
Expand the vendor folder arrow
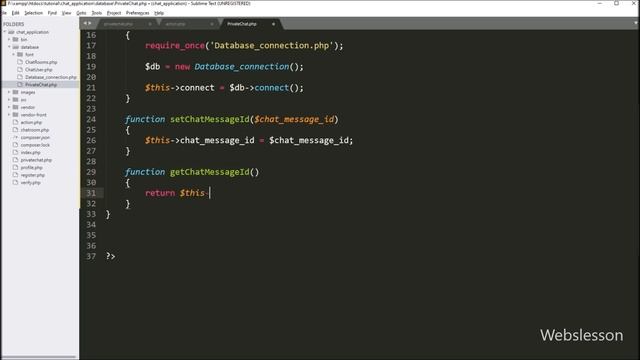tap(9, 107)
